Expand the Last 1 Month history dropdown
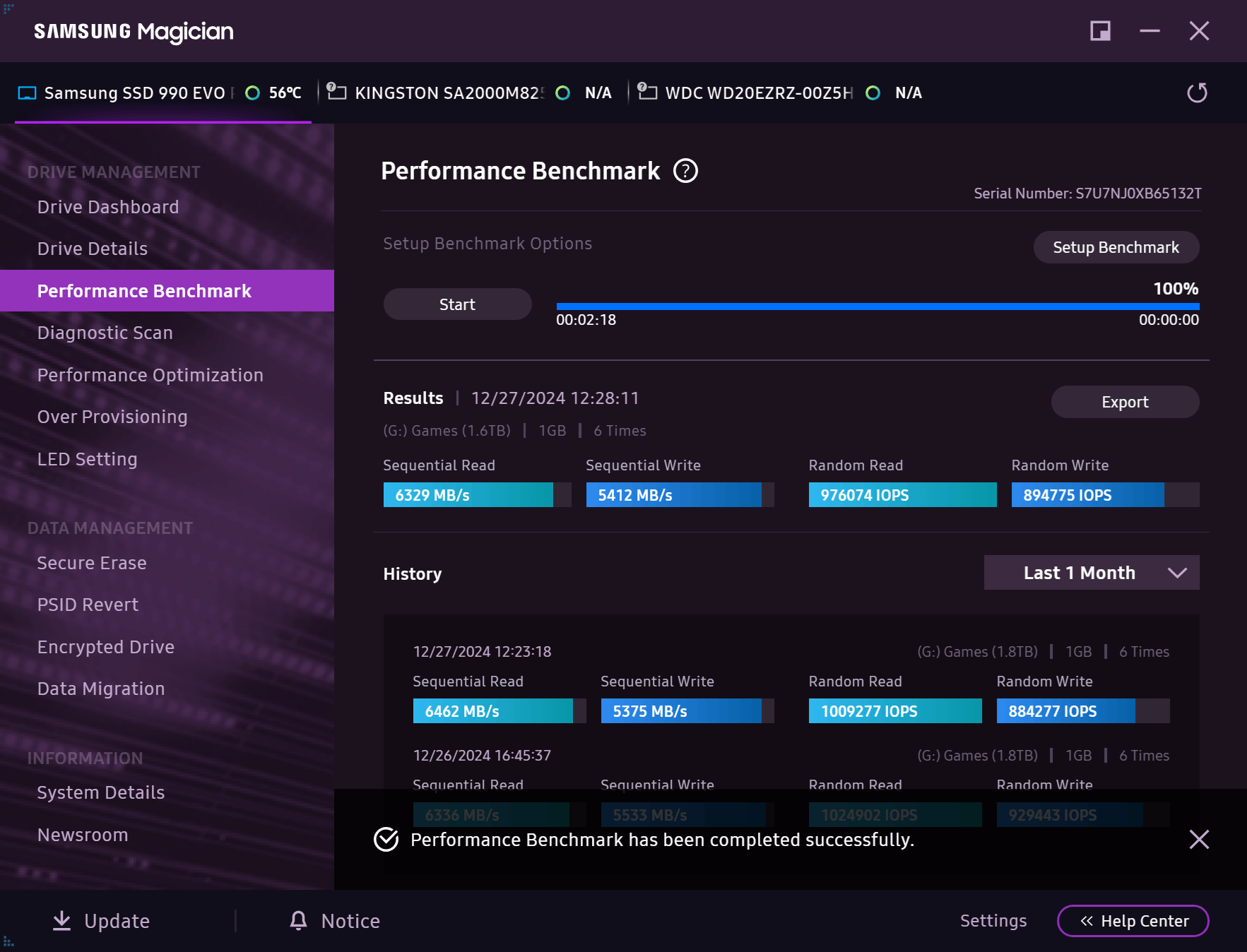 (1092, 573)
